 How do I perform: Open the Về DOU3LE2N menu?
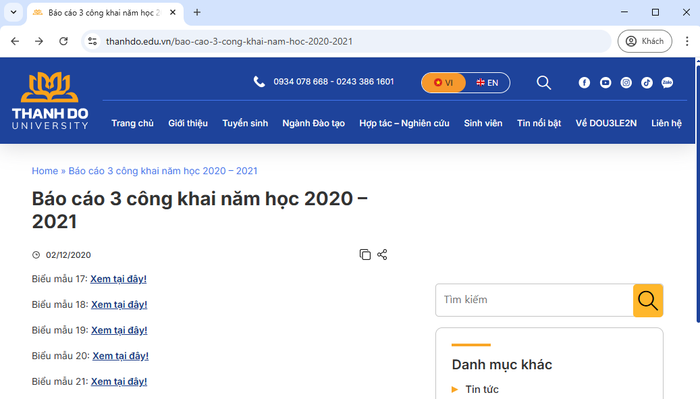(x=606, y=123)
